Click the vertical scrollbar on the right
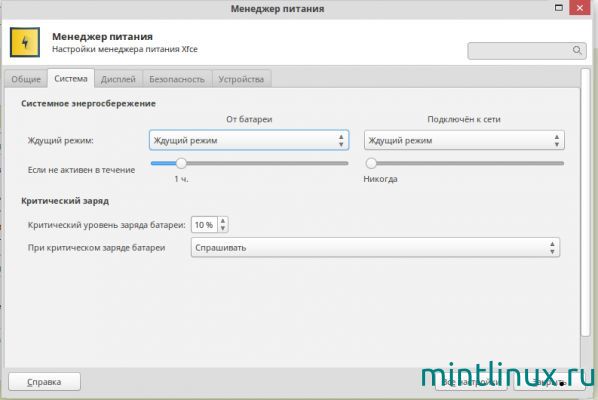598x400 pixels. pos(585,202)
